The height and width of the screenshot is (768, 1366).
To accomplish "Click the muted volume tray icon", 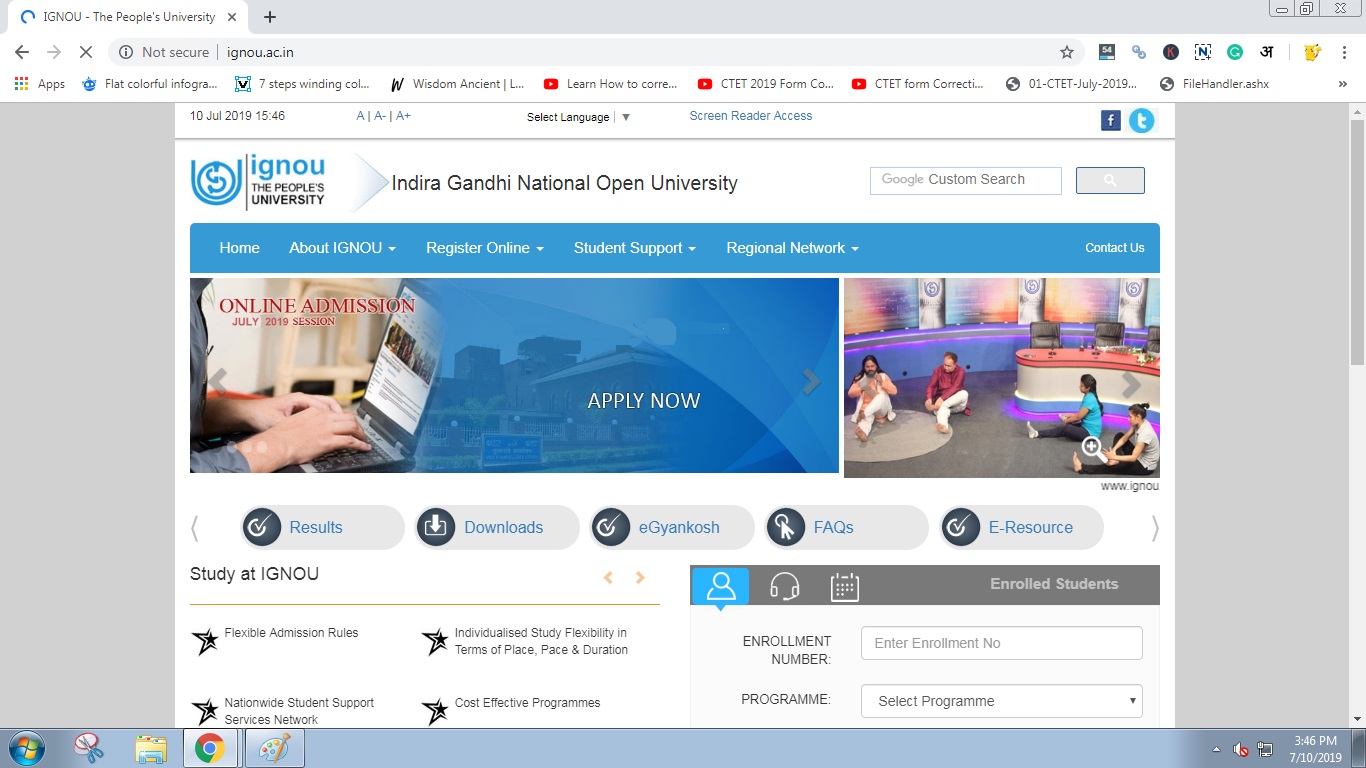I will tap(1240, 749).
